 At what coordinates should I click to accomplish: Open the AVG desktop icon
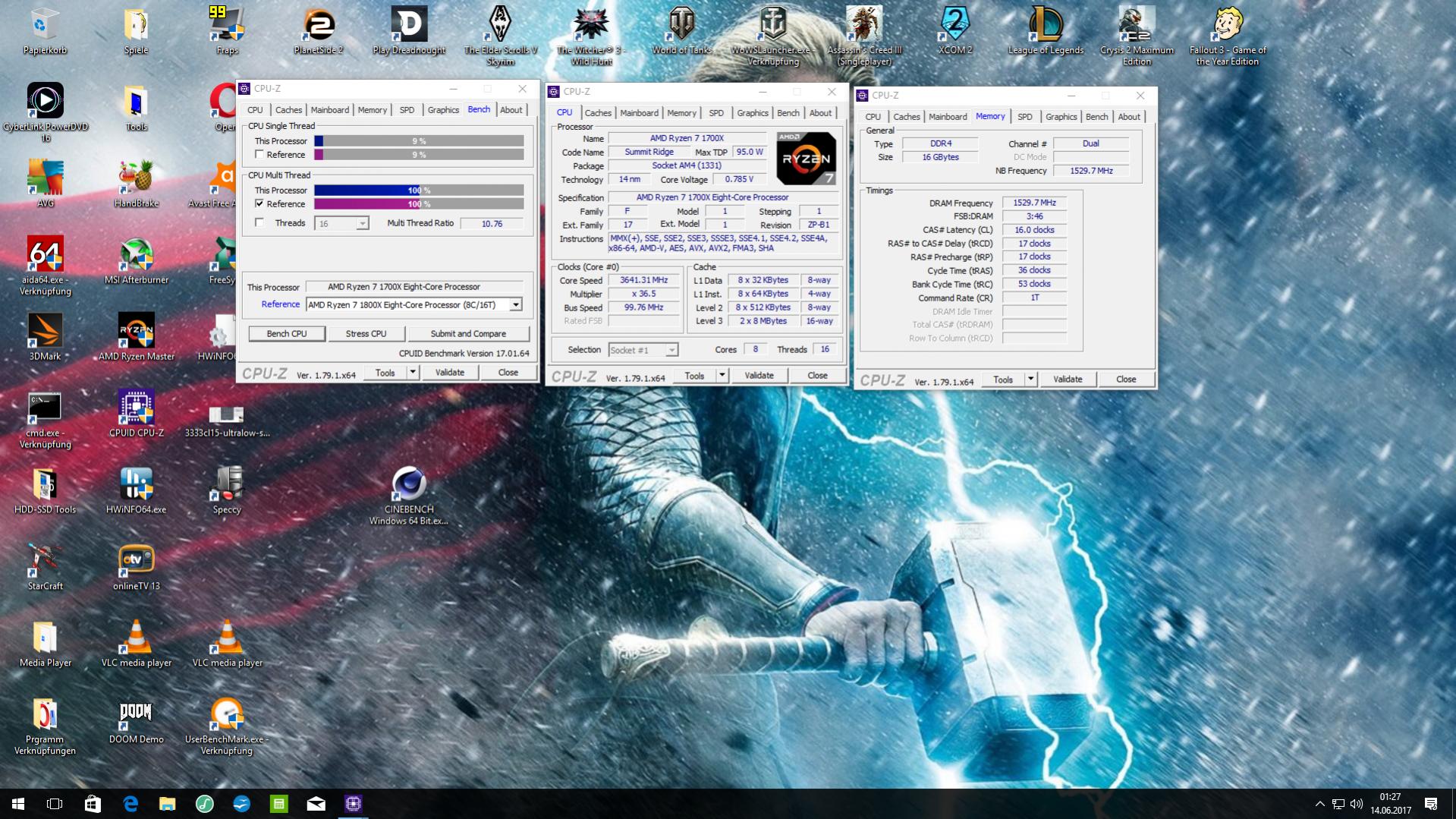pos(45,184)
